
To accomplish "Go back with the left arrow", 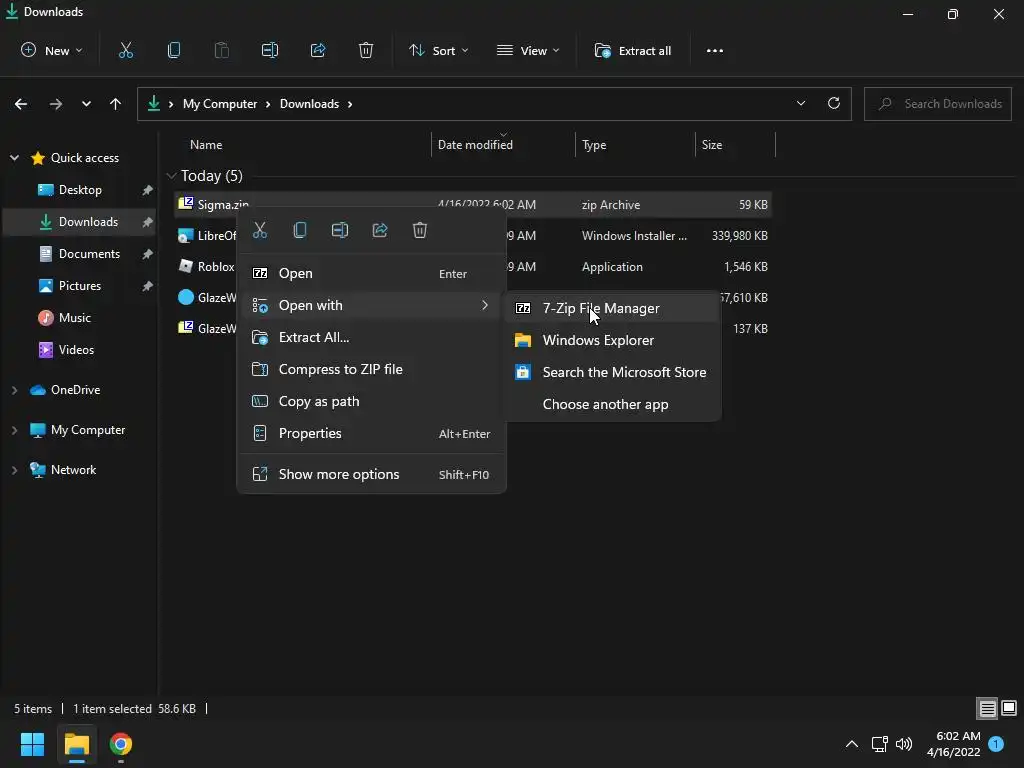I will tap(21, 104).
